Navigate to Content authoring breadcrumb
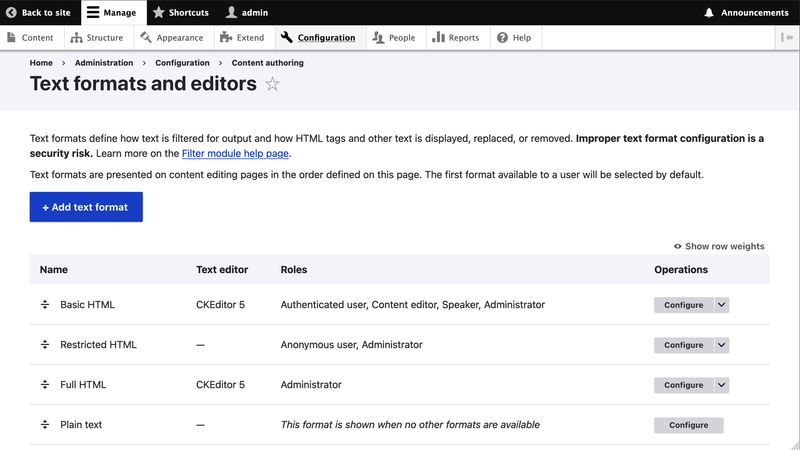Screen dimensions: 800x450 click(x=267, y=63)
